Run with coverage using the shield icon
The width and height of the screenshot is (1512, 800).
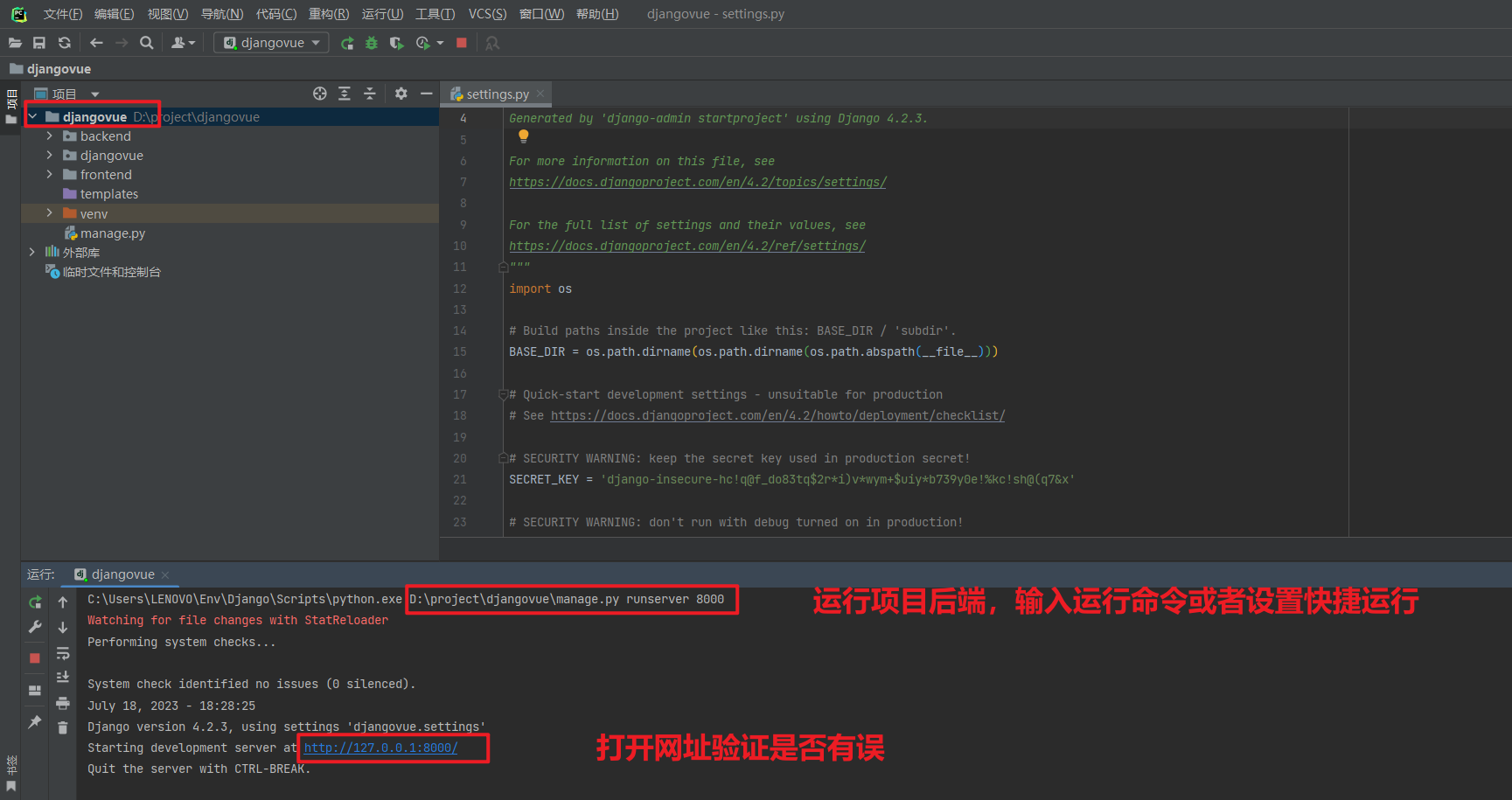[396, 43]
